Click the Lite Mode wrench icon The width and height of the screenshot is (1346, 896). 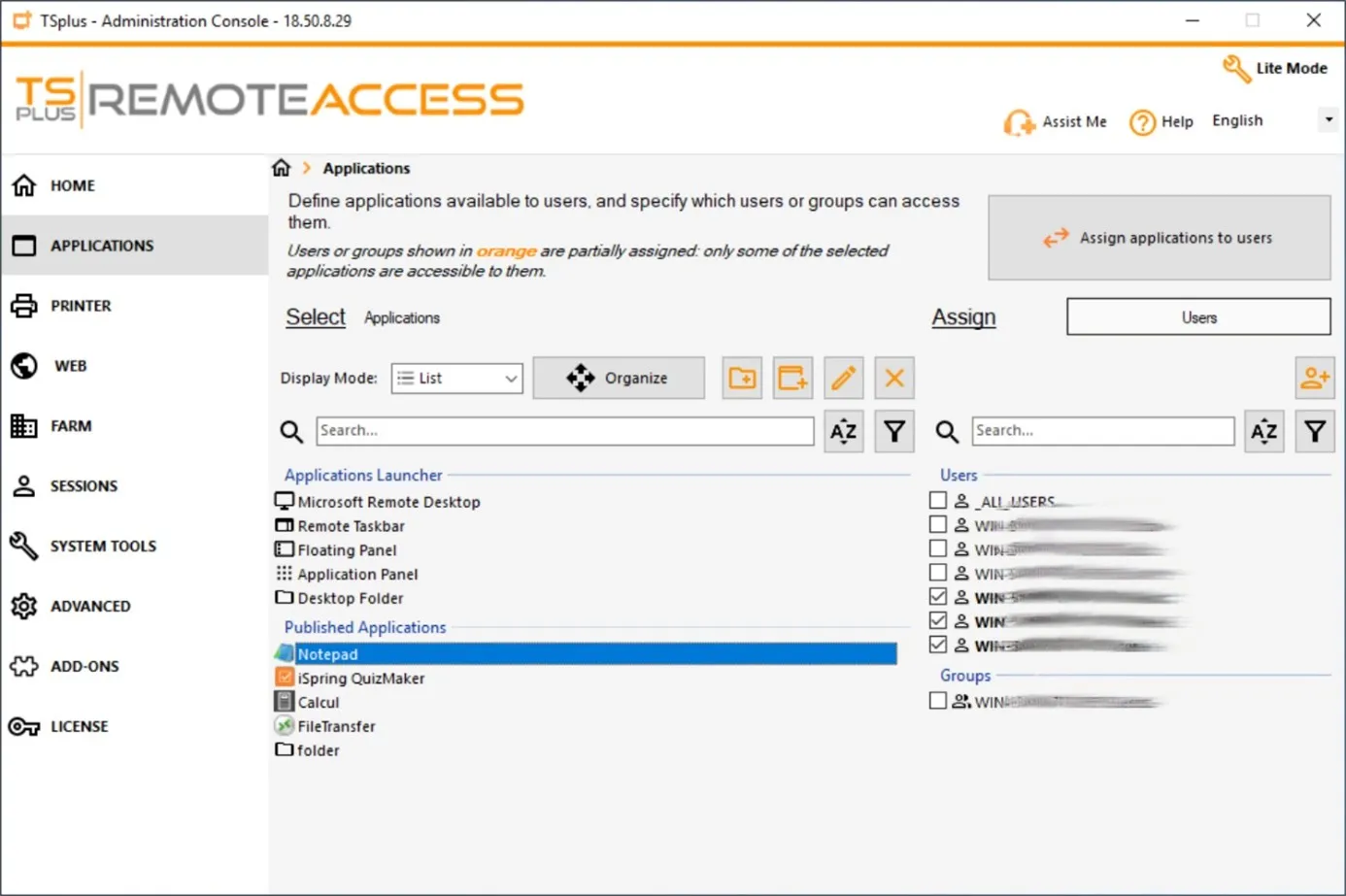tap(1235, 68)
